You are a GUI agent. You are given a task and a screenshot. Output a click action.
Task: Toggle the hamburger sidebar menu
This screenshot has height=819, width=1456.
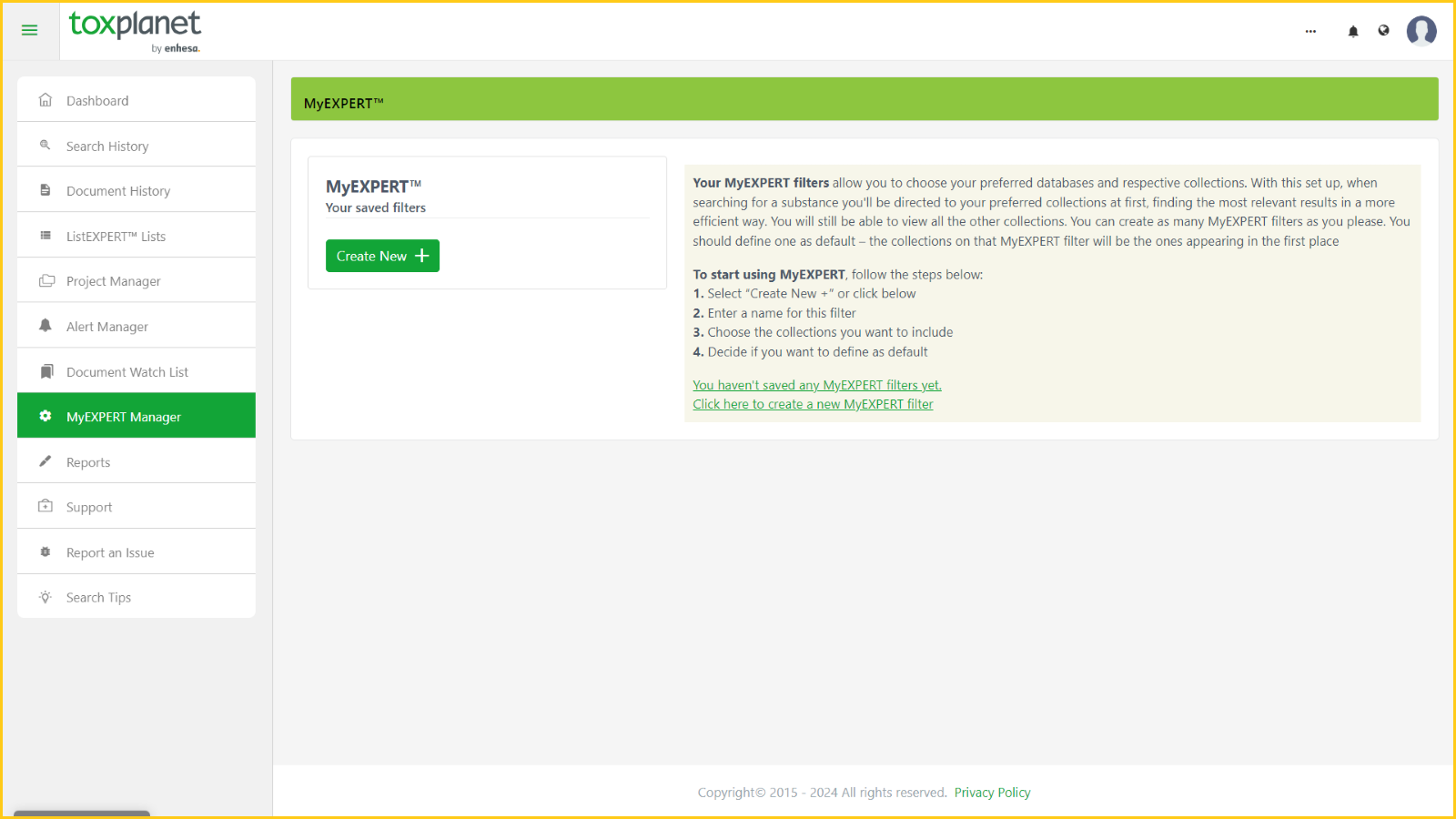click(29, 30)
